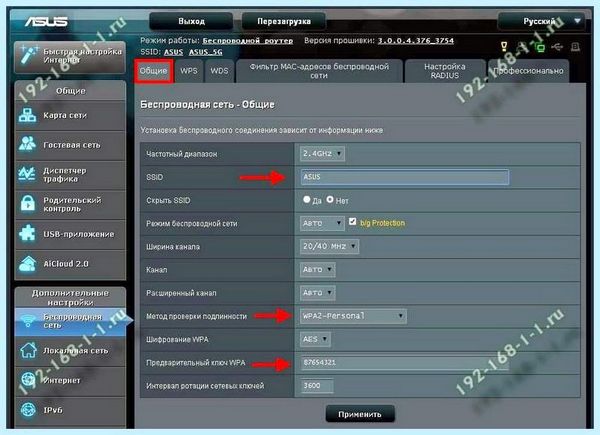600x435 pixels.
Task: Open the Русский language dropdown
Action: coord(541,21)
